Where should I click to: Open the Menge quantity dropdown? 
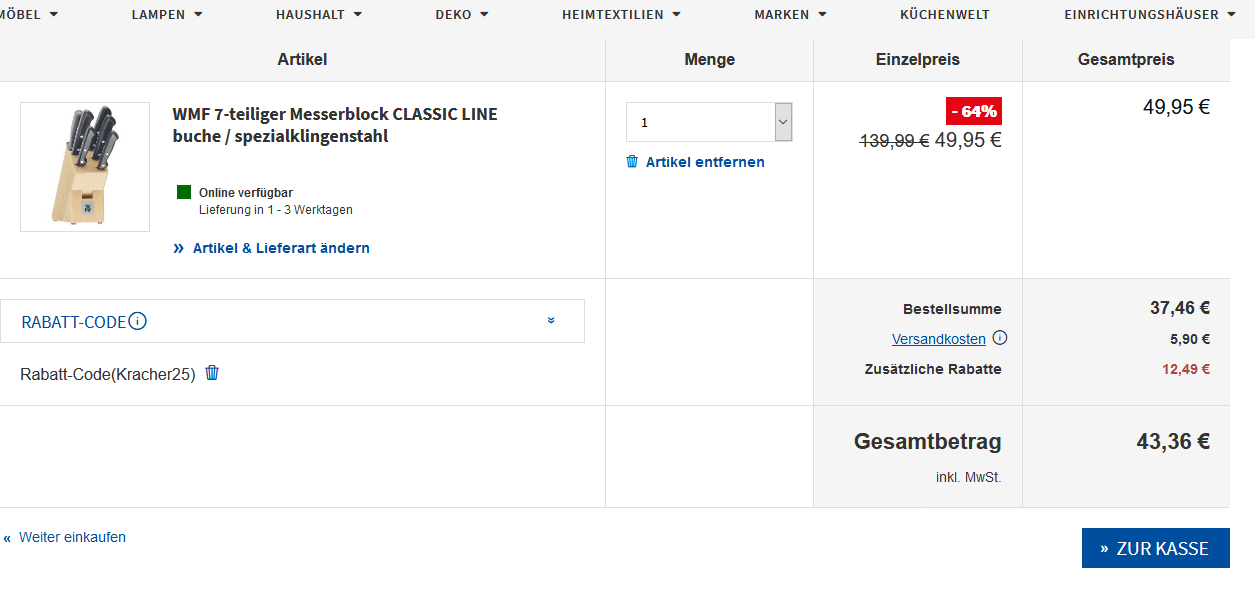coord(709,122)
